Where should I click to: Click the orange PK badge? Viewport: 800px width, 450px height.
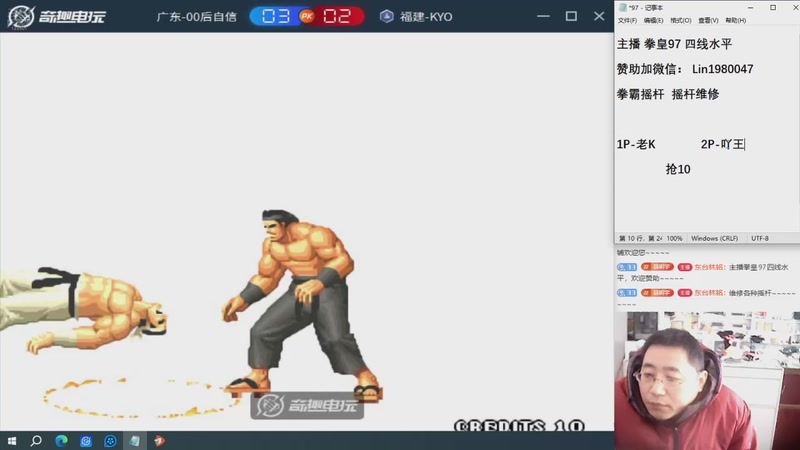pyautogui.click(x=307, y=16)
